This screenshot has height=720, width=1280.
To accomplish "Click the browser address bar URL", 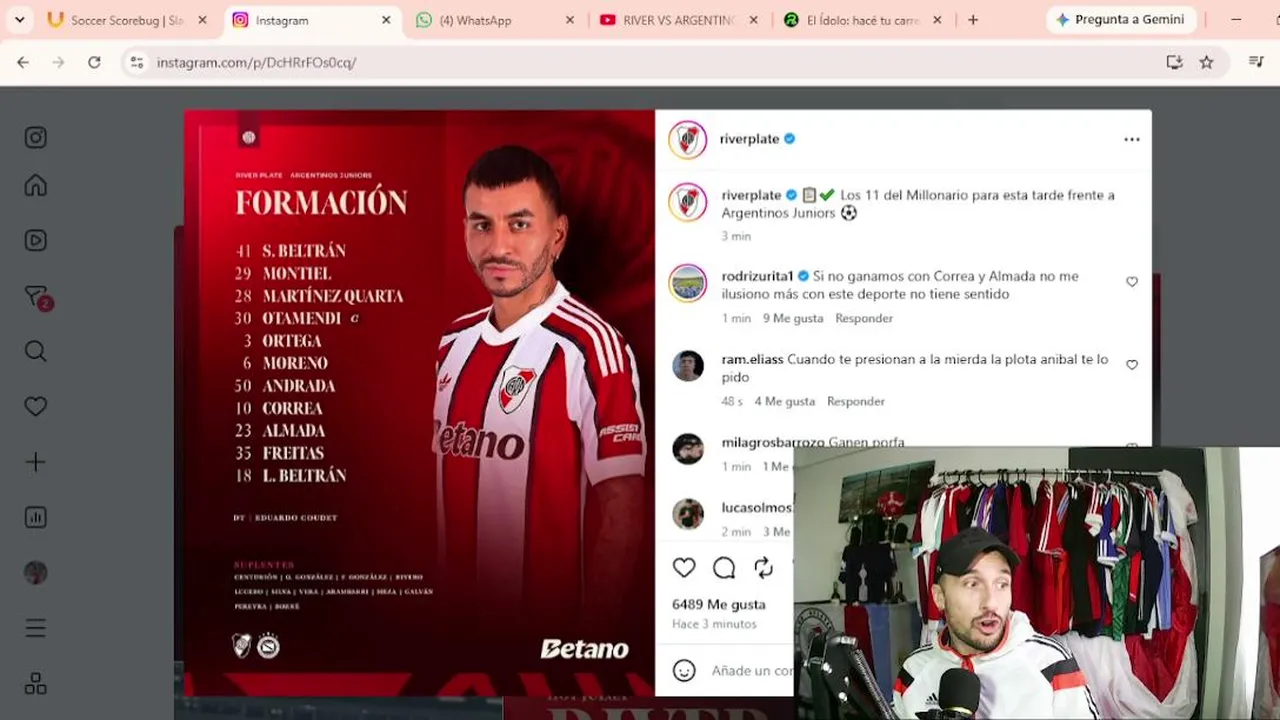I will pyautogui.click(x=256, y=62).
